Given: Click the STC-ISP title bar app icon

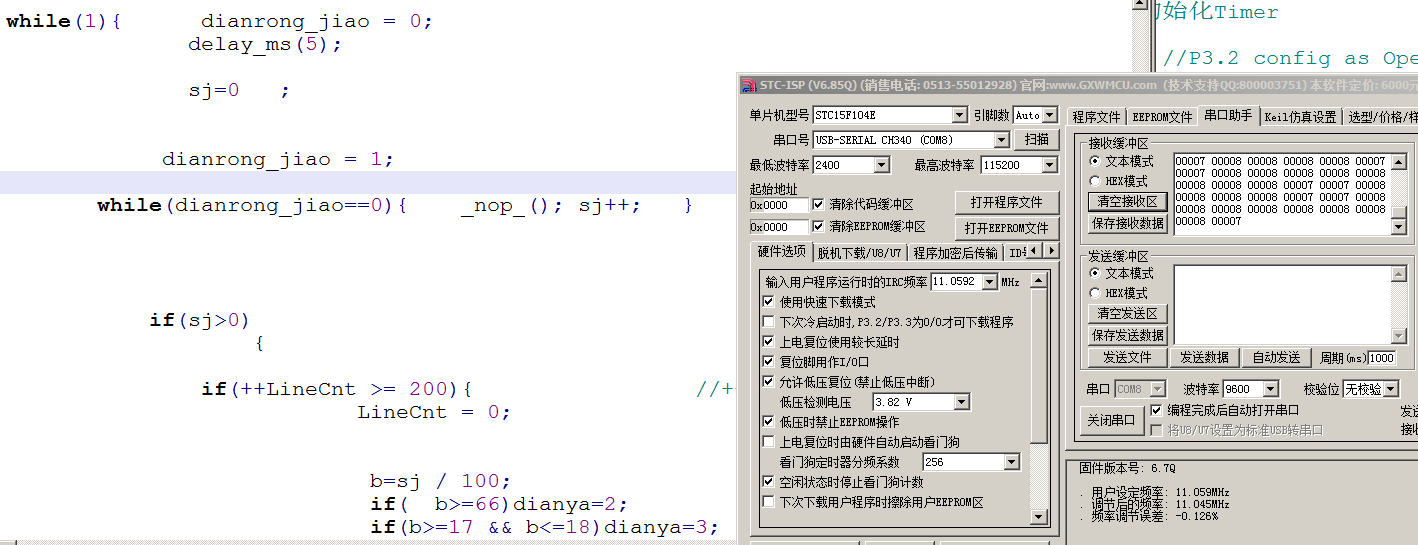Looking at the screenshot, I should point(749,85).
